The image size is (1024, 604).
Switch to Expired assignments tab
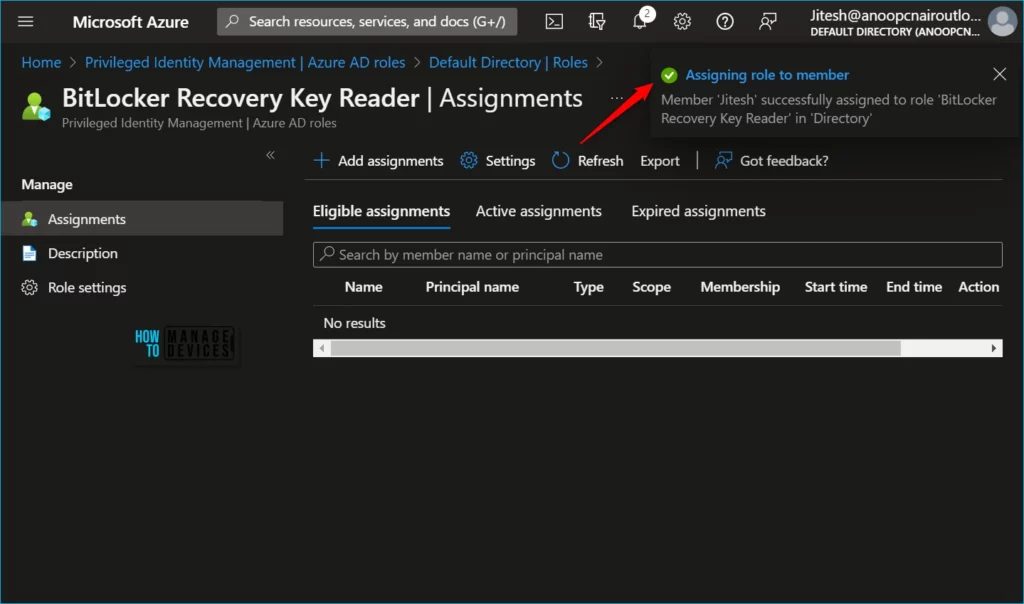(x=698, y=212)
